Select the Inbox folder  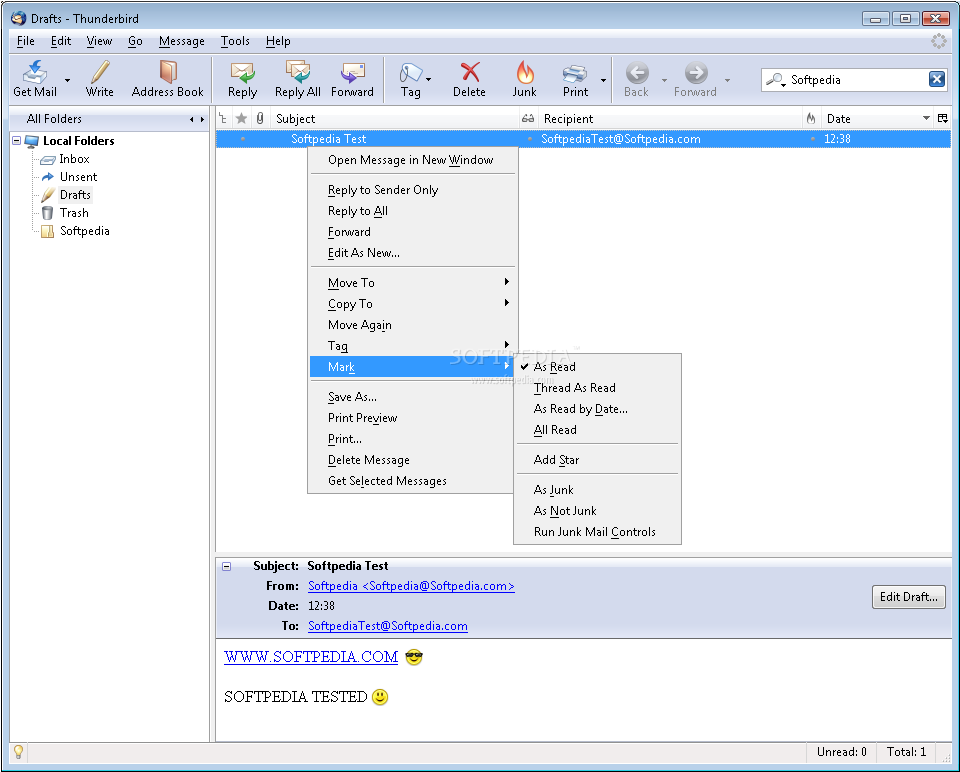[x=74, y=159]
